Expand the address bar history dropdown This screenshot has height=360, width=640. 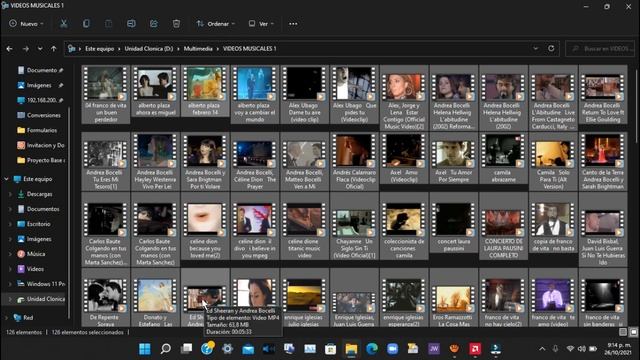(x=536, y=49)
